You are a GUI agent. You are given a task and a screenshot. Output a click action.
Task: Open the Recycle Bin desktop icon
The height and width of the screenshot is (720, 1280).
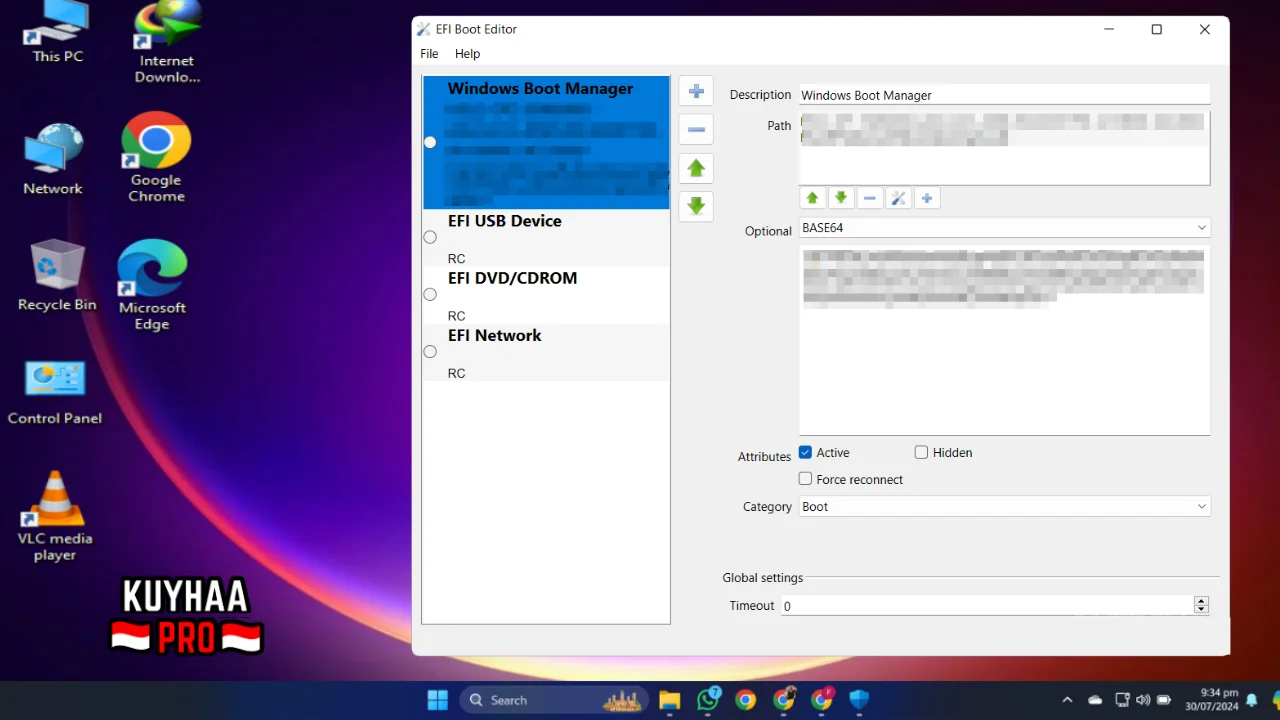[x=57, y=276]
